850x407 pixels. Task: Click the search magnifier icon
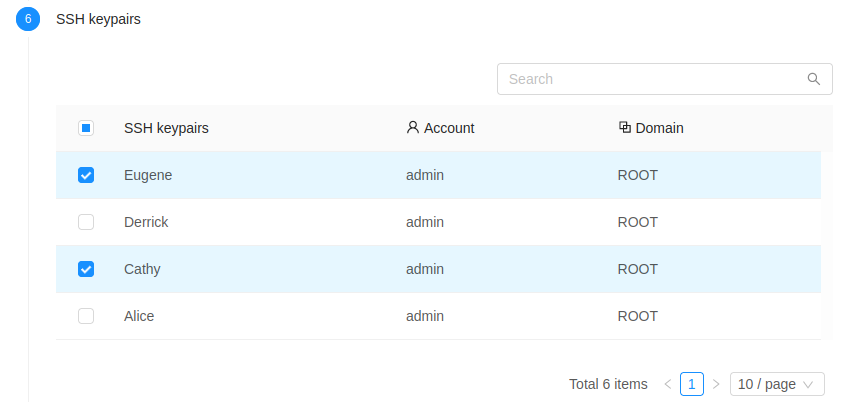point(814,79)
